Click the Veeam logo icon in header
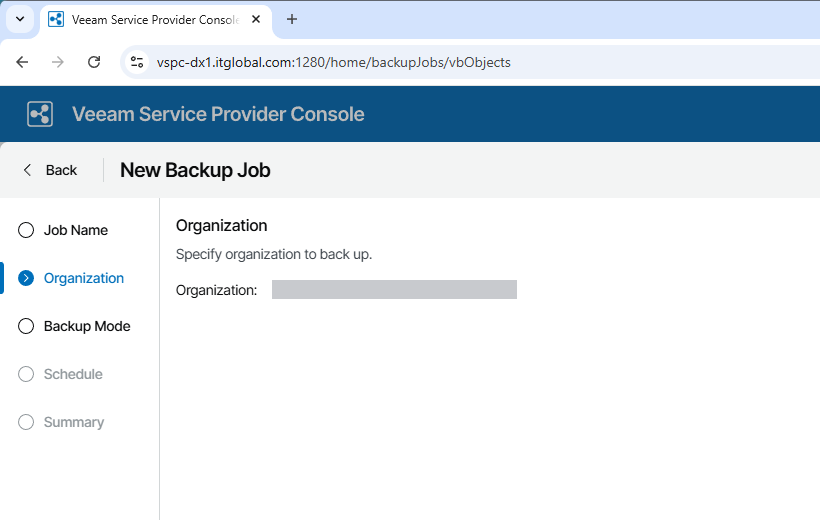Screen dimensions: 820x520 [x=40, y=114]
